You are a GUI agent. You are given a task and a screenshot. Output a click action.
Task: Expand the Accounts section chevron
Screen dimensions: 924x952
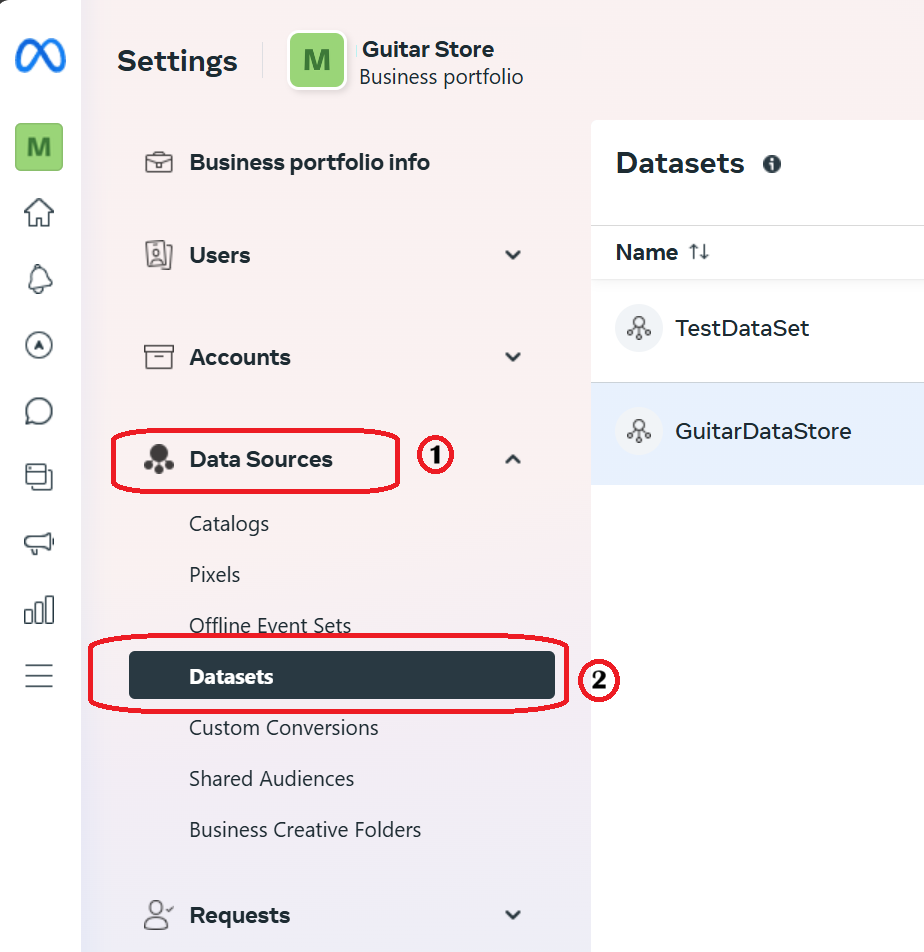[x=513, y=357]
